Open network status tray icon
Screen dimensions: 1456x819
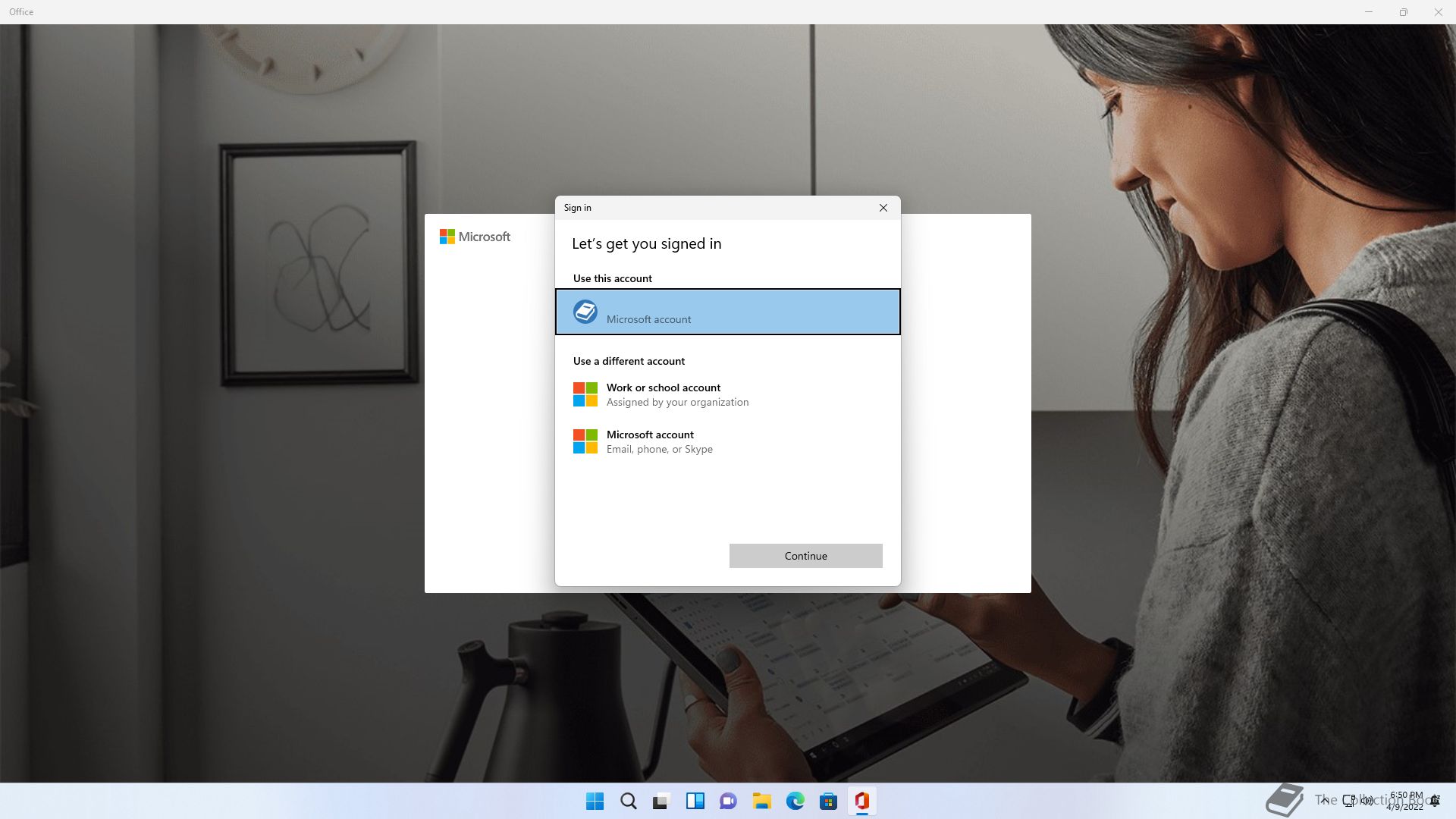tap(1349, 801)
